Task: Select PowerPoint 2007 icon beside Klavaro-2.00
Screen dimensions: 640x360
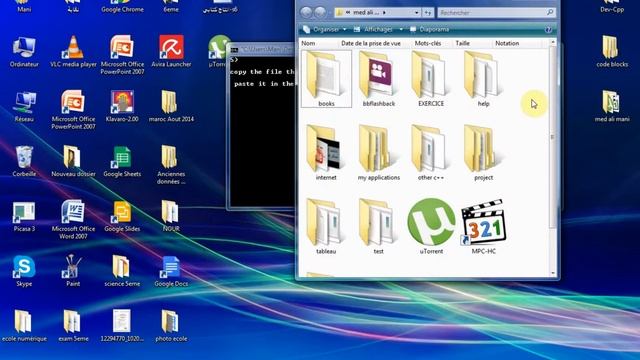Action: tap(73, 110)
